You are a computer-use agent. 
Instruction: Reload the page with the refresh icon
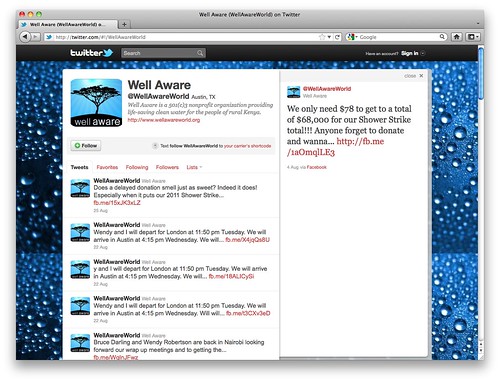coord(337,37)
